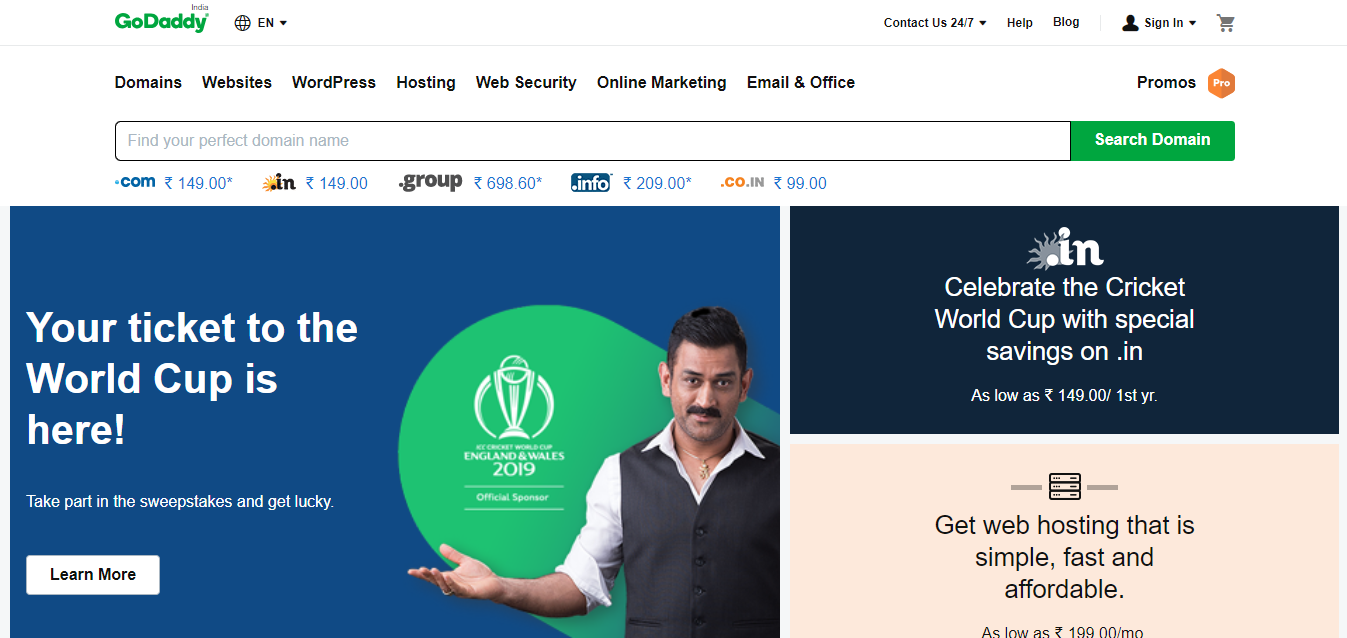The width and height of the screenshot is (1347, 638).
Task: Open the Contact Us 24/7 dropdown
Action: click(x=933, y=22)
